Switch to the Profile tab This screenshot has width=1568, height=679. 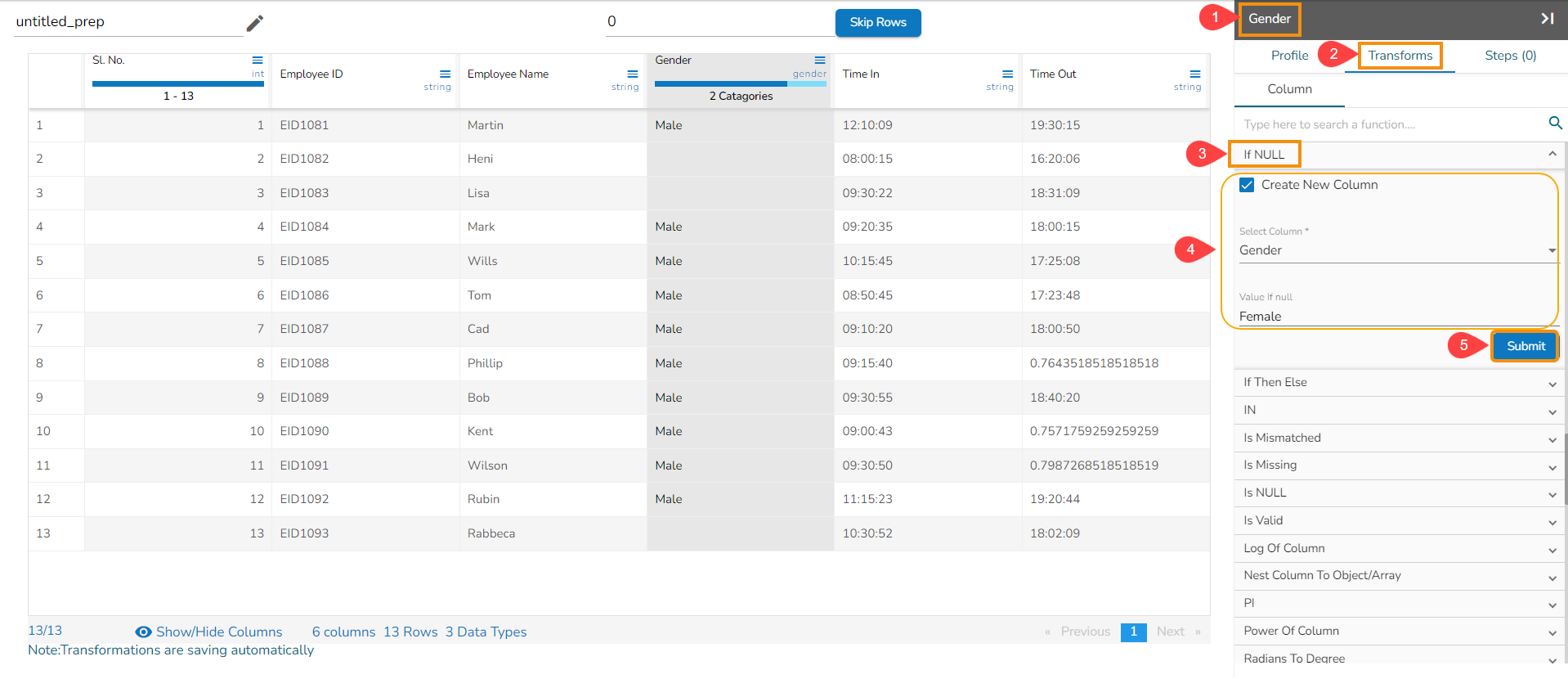(x=1289, y=56)
